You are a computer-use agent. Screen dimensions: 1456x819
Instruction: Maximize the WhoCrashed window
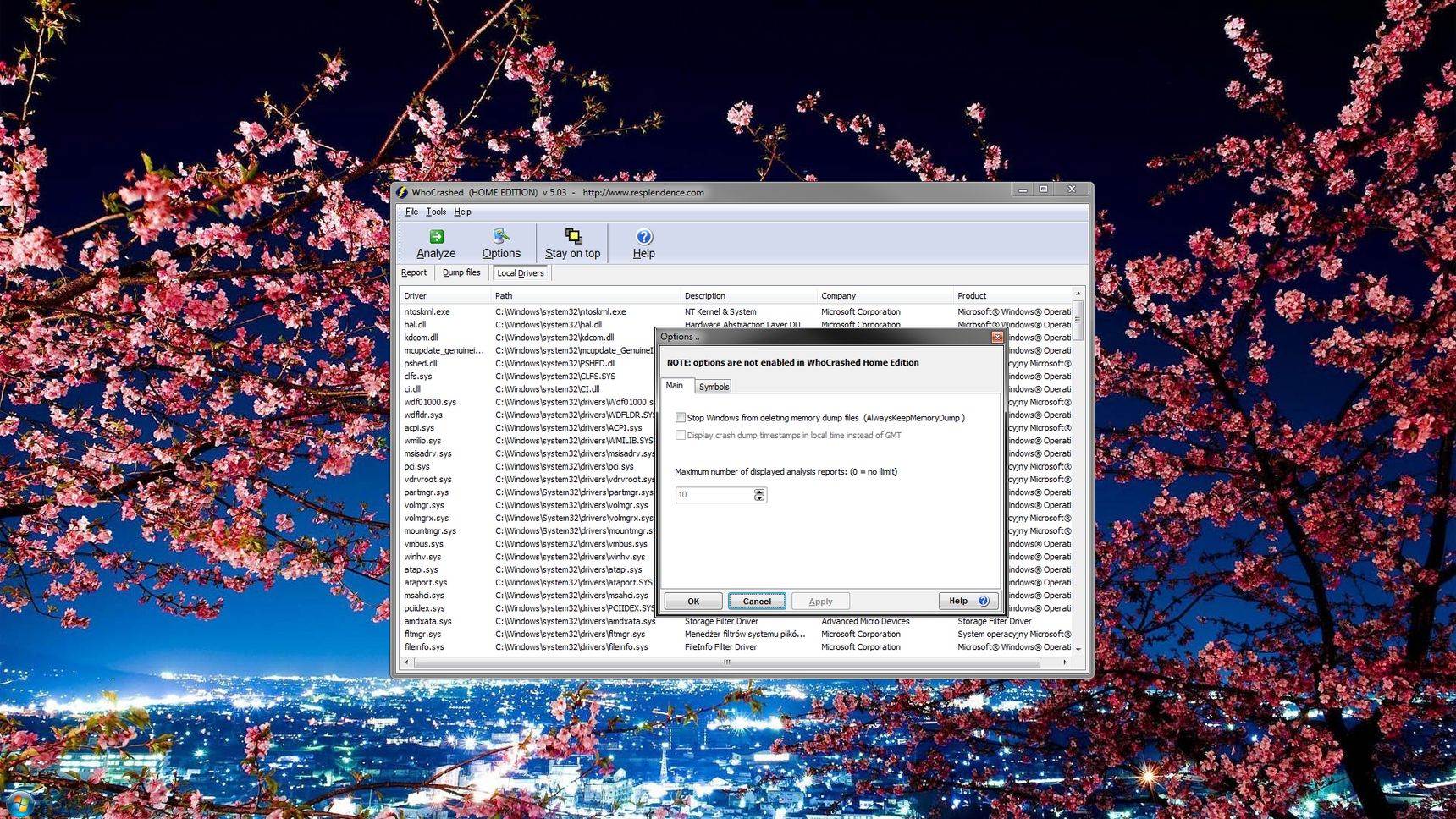tap(1043, 190)
